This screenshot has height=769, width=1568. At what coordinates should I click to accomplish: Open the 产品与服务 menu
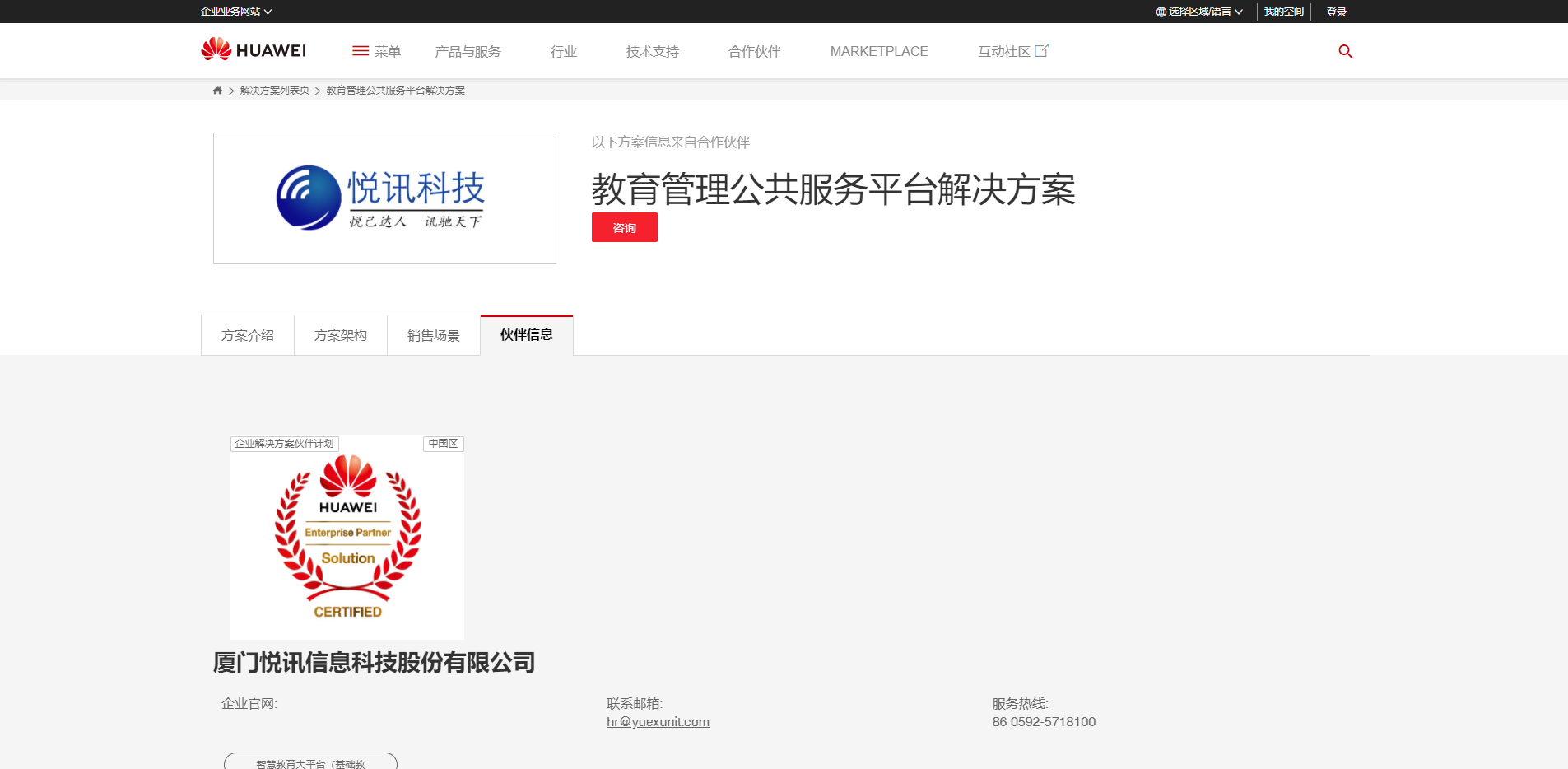468,51
